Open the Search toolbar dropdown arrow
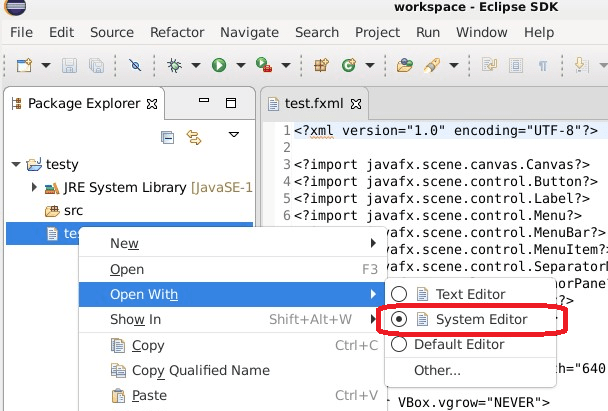The width and height of the screenshot is (608, 411). point(454,65)
